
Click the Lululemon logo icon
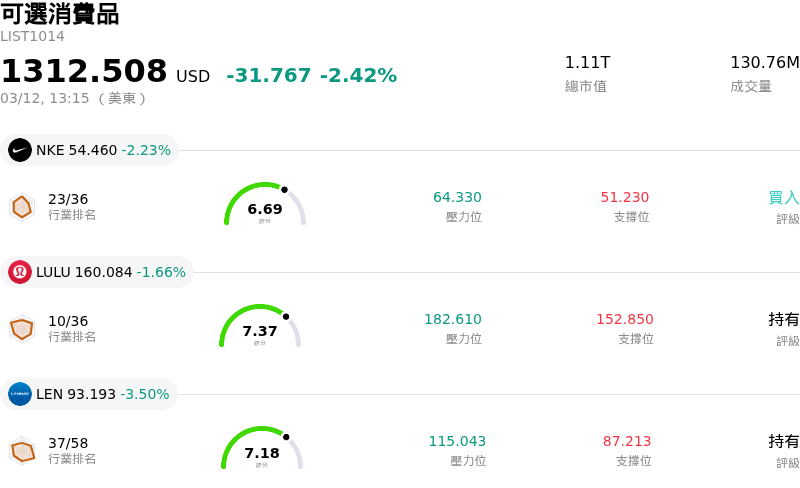pyautogui.click(x=20, y=272)
